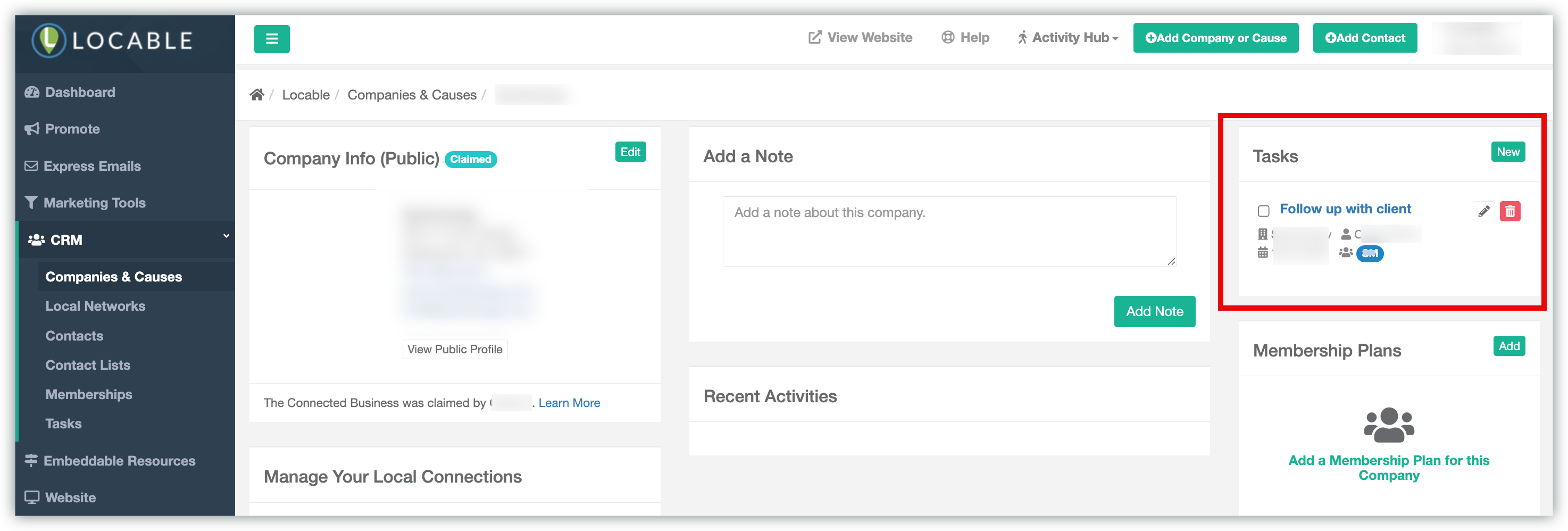Image resolution: width=1568 pixels, height=531 pixels.
Task: Check the 'Follow up with client' checkbox
Action: point(1263,211)
